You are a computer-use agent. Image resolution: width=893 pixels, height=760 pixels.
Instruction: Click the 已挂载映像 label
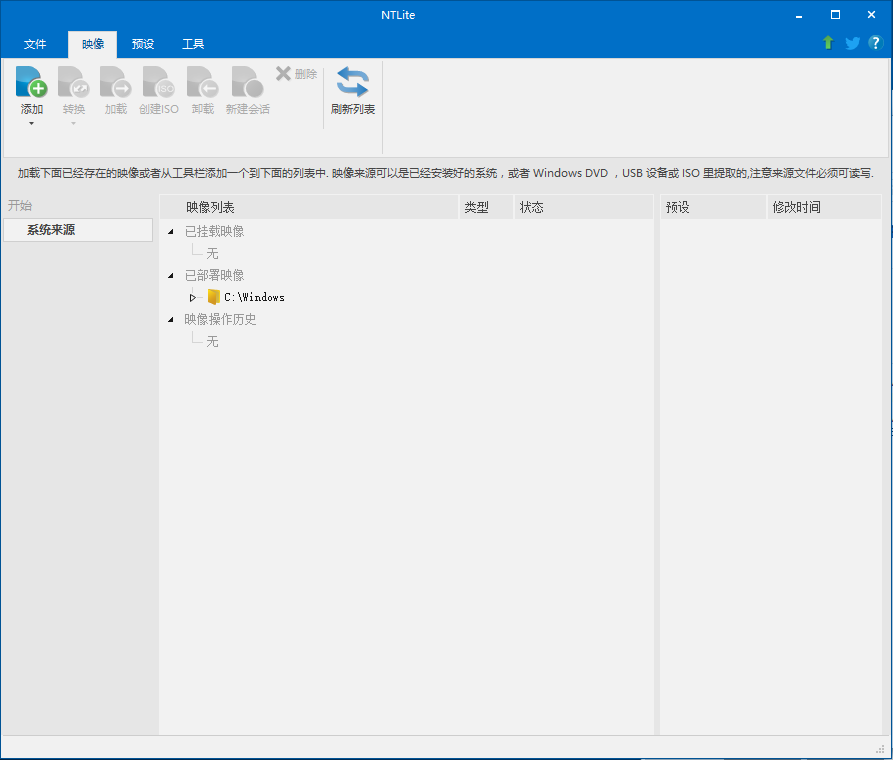(214, 231)
